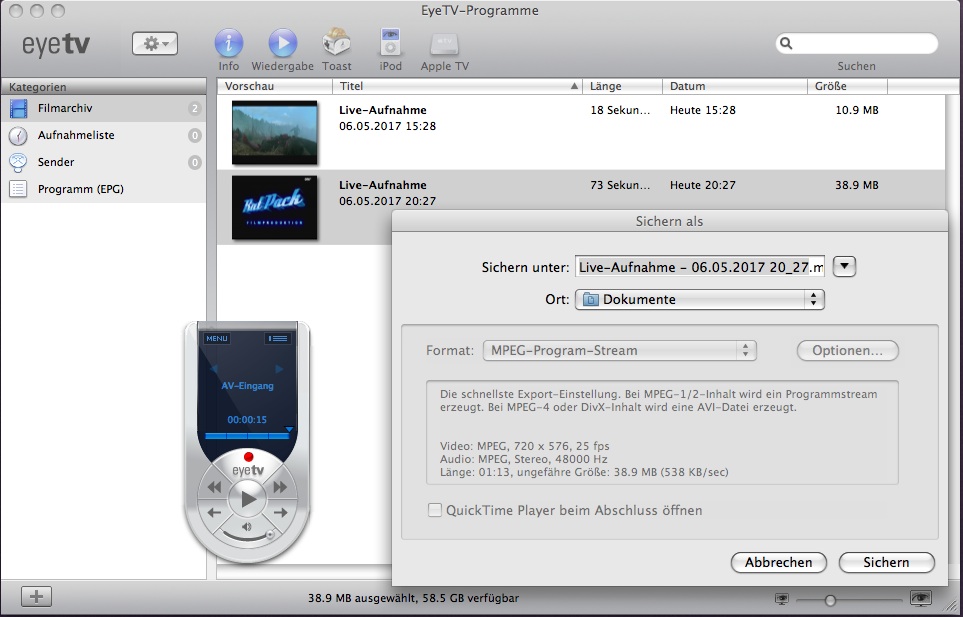Open the gear action menu
This screenshot has width=963, height=617.
[155, 44]
